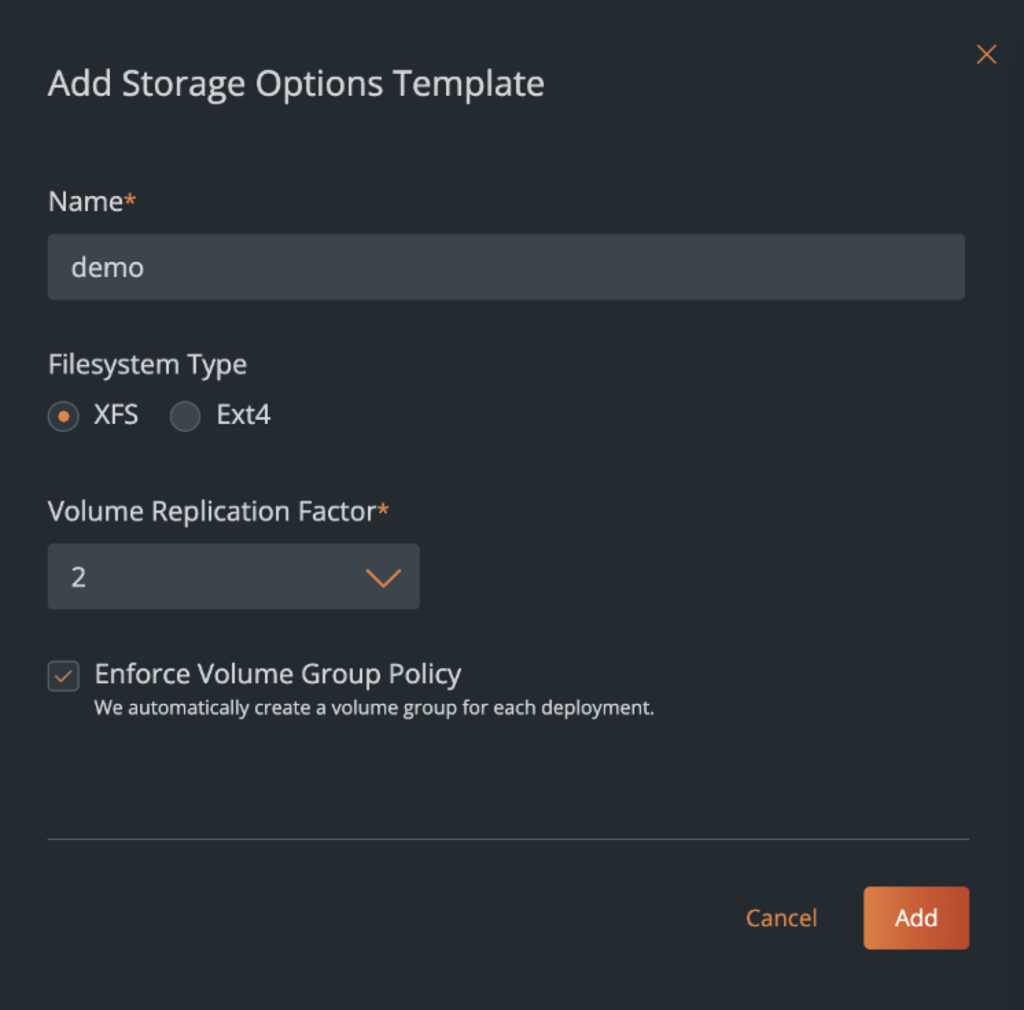
Task: Click the filled XFS radio indicator icon
Action: point(63,416)
